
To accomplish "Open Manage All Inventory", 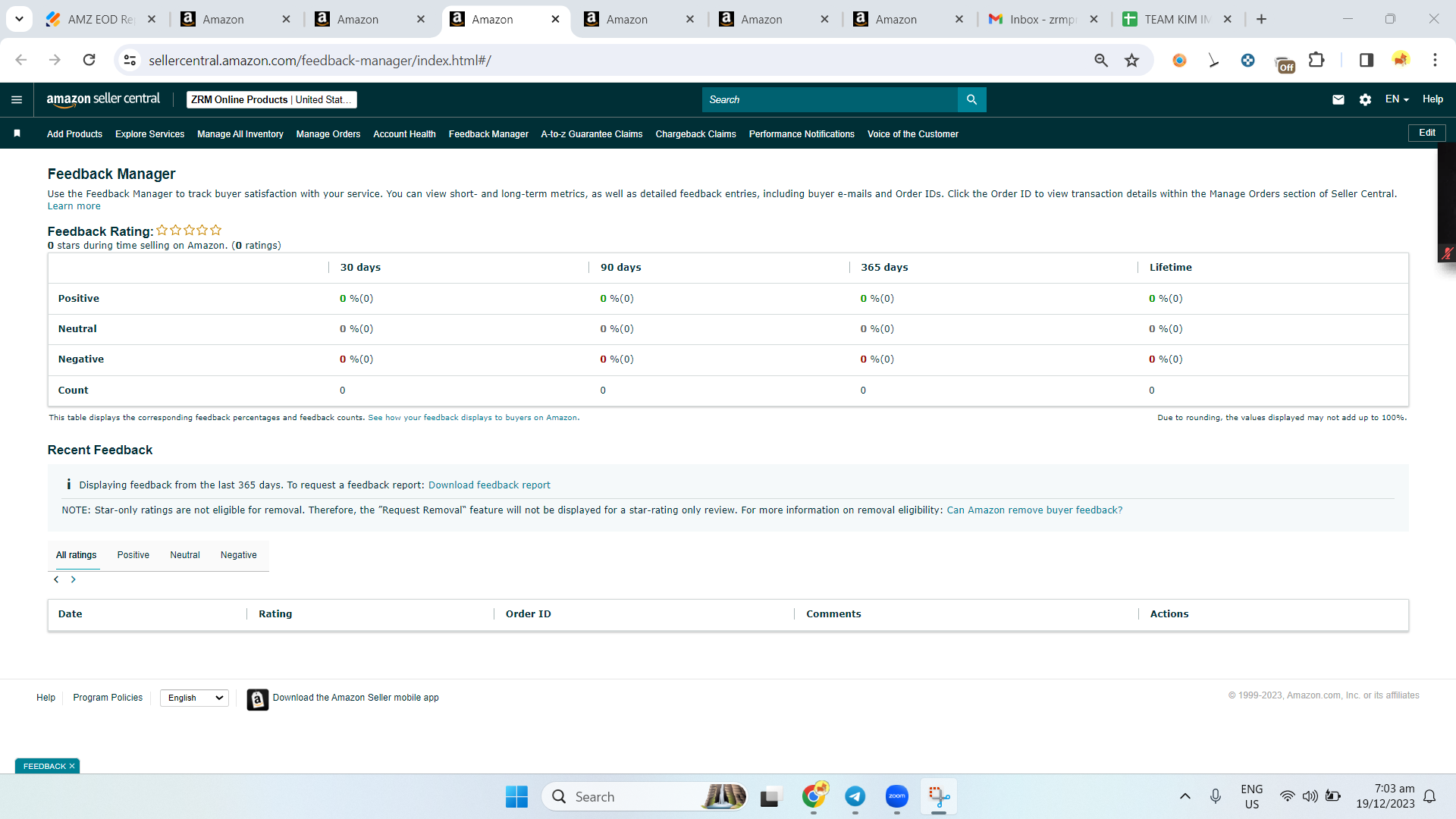I will coord(240,134).
